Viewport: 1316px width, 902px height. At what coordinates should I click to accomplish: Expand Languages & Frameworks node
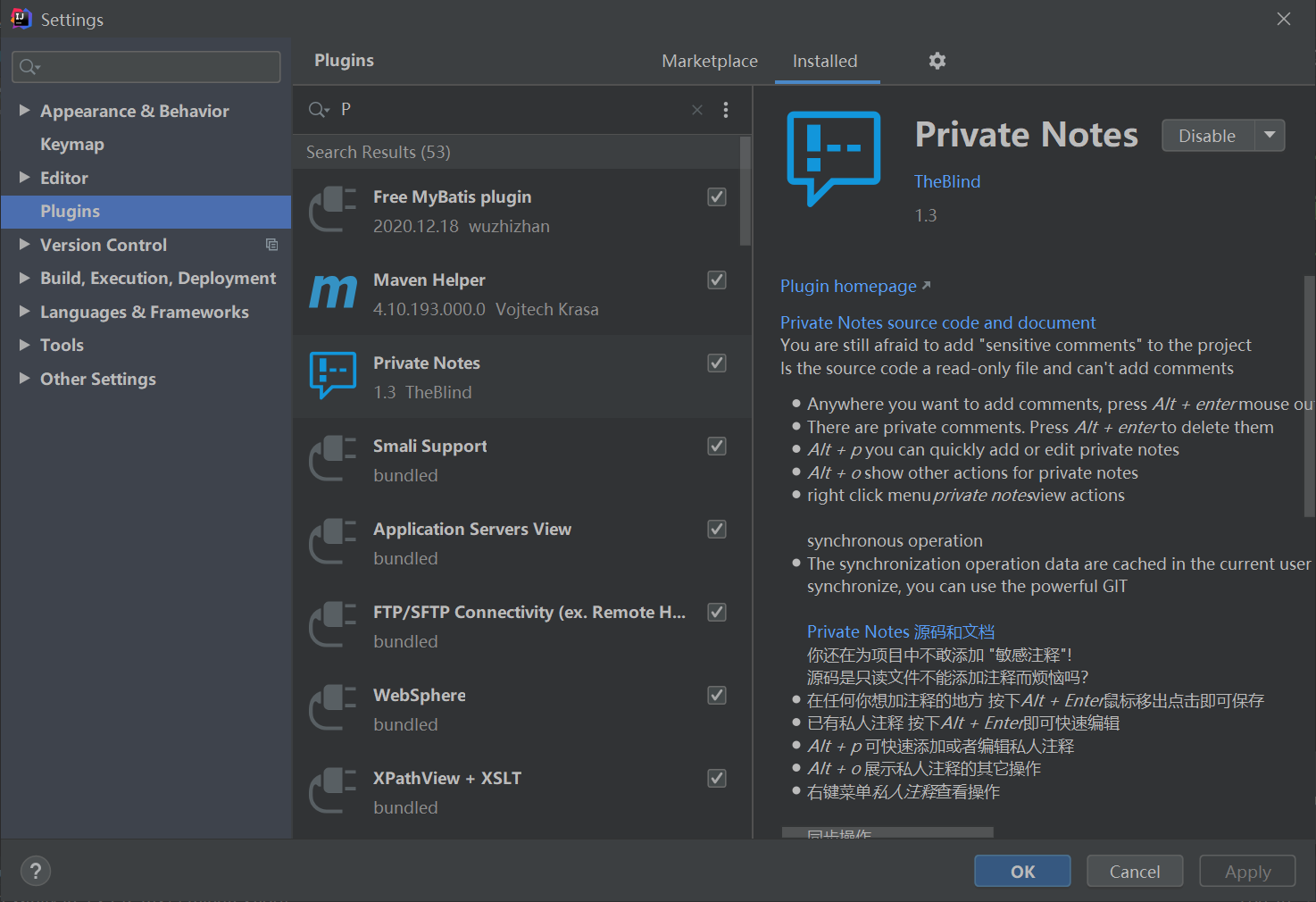tap(25, 312)
